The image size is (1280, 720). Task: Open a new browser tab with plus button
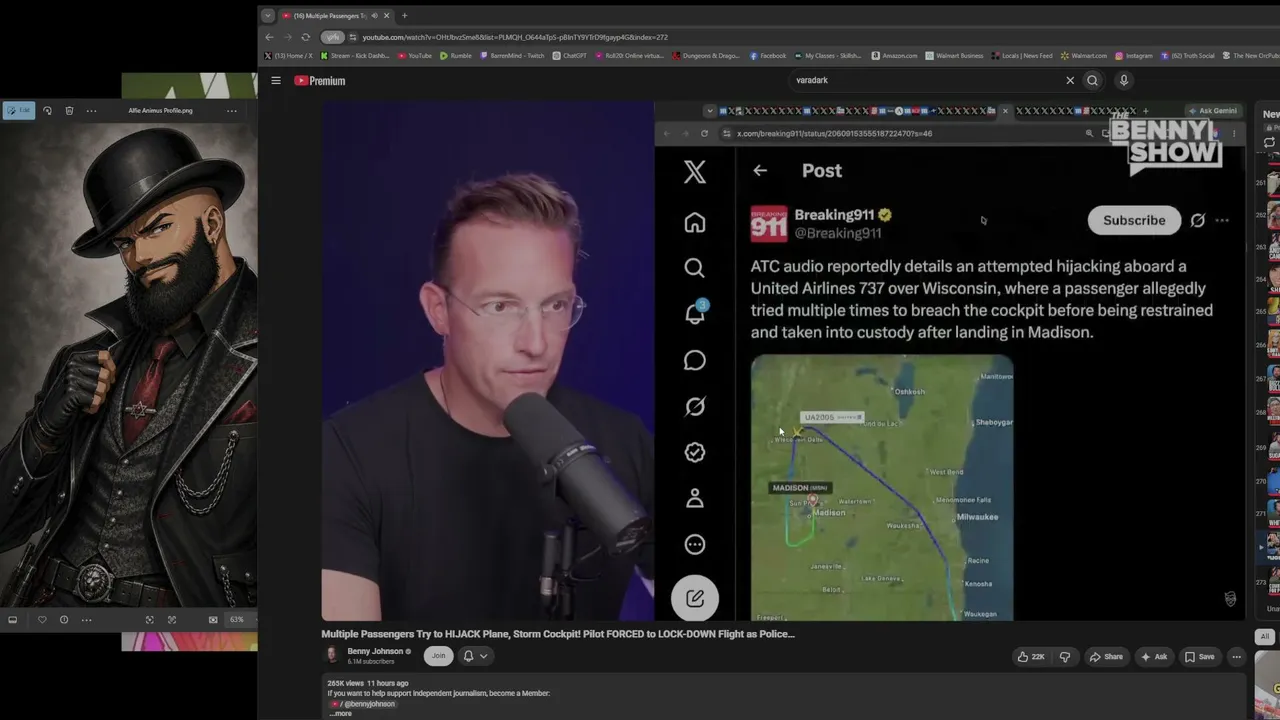(404, 16)
